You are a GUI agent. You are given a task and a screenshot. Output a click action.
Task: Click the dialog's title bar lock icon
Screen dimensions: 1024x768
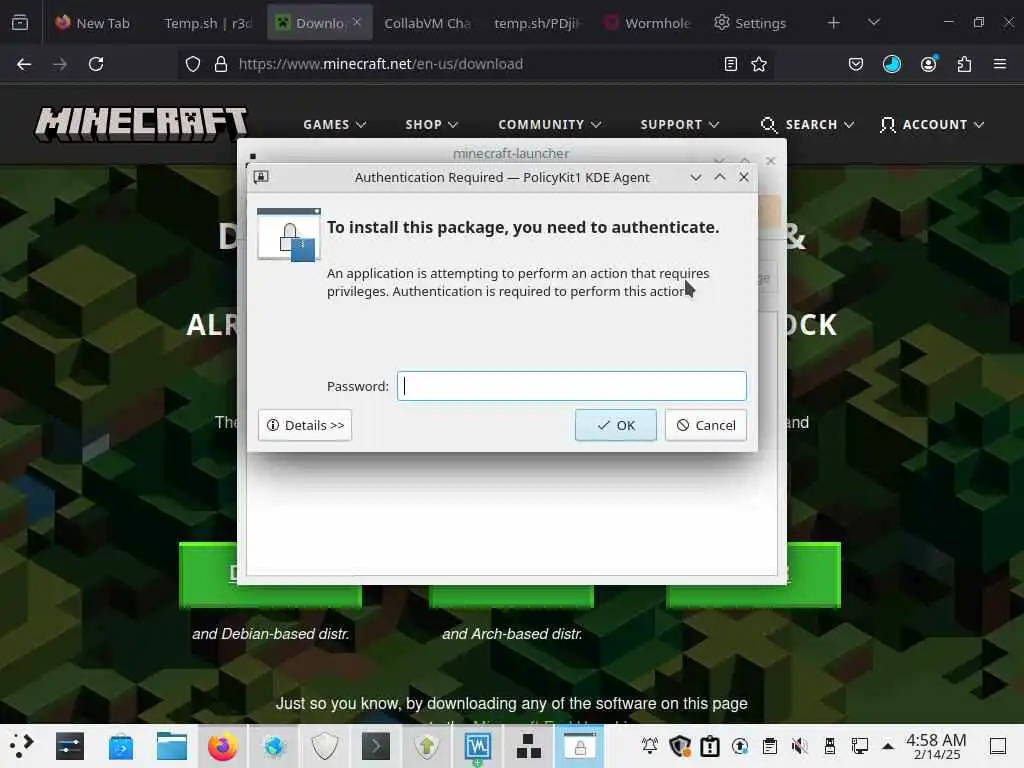(261, 177)
